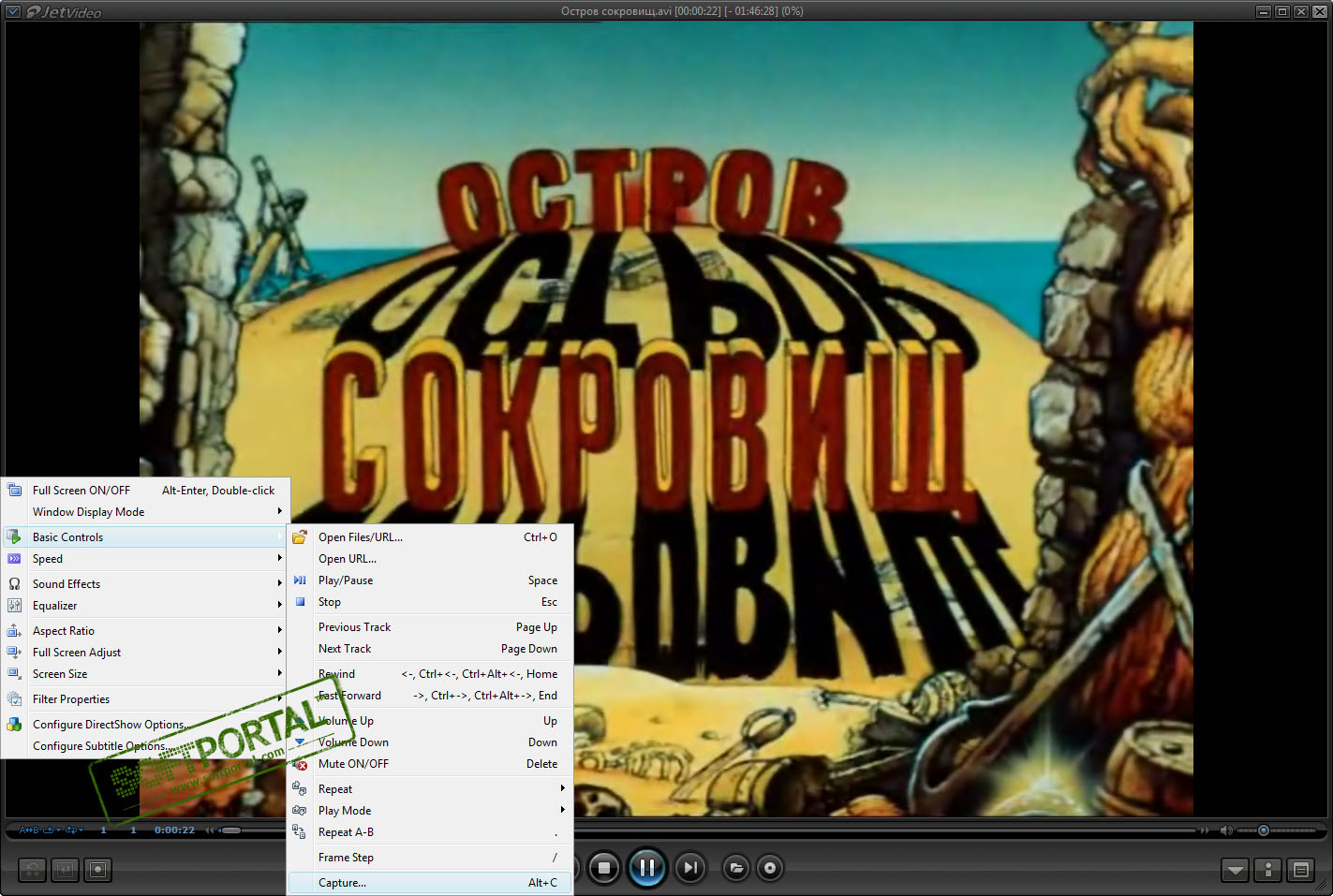The image size is (1333, 896).
Task: Select Volume Up in the submenu
Action: [x=430, y=721]
